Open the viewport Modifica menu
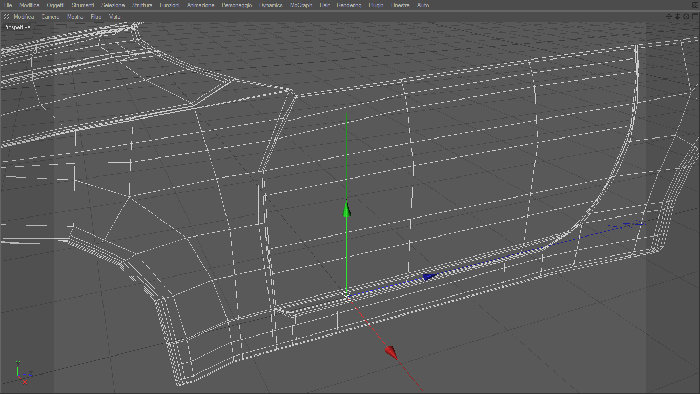Screen dimensions: 700x394 [x=24, y=17]
